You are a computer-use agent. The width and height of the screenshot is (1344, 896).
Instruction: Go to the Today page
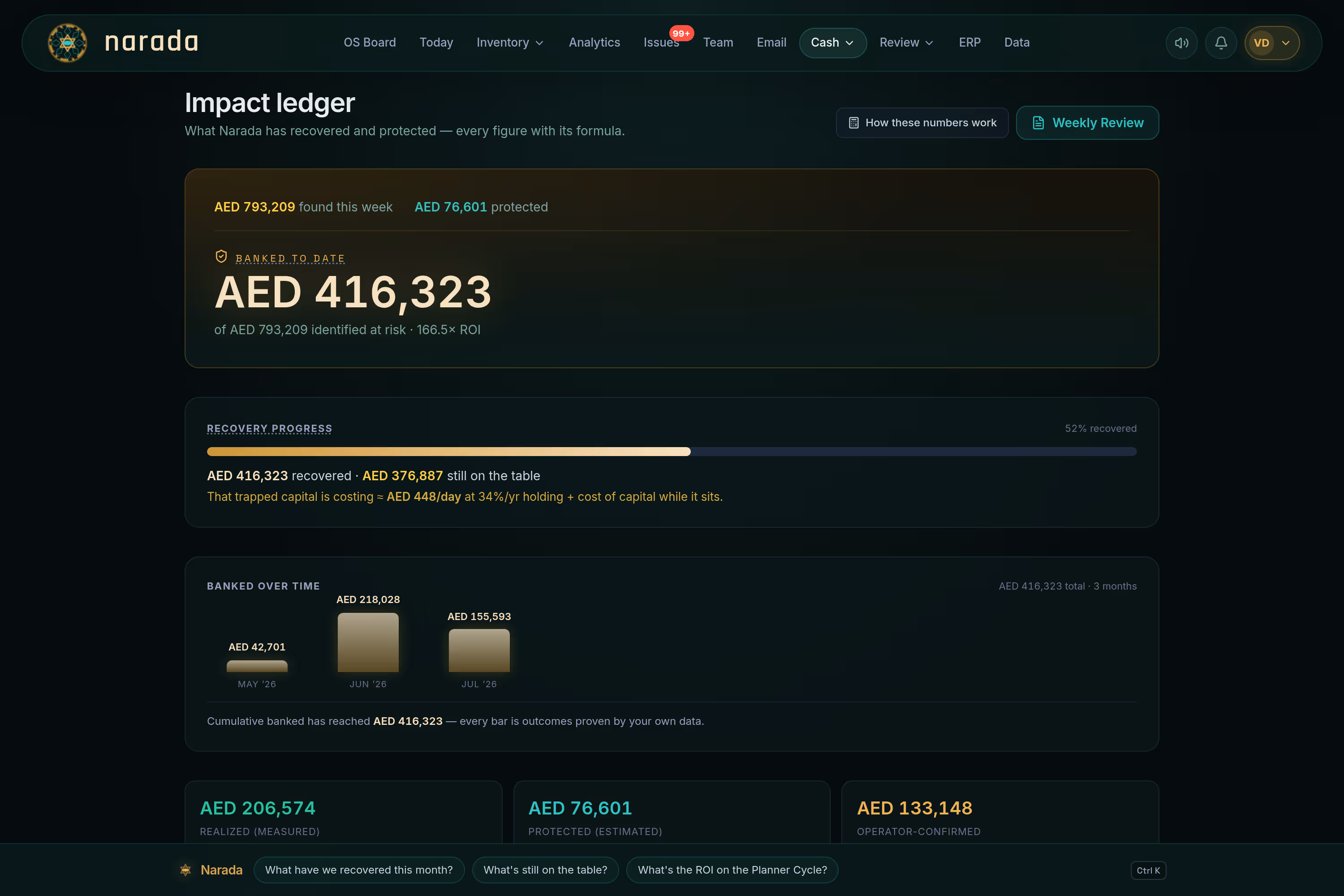click(x=436, y=43)
